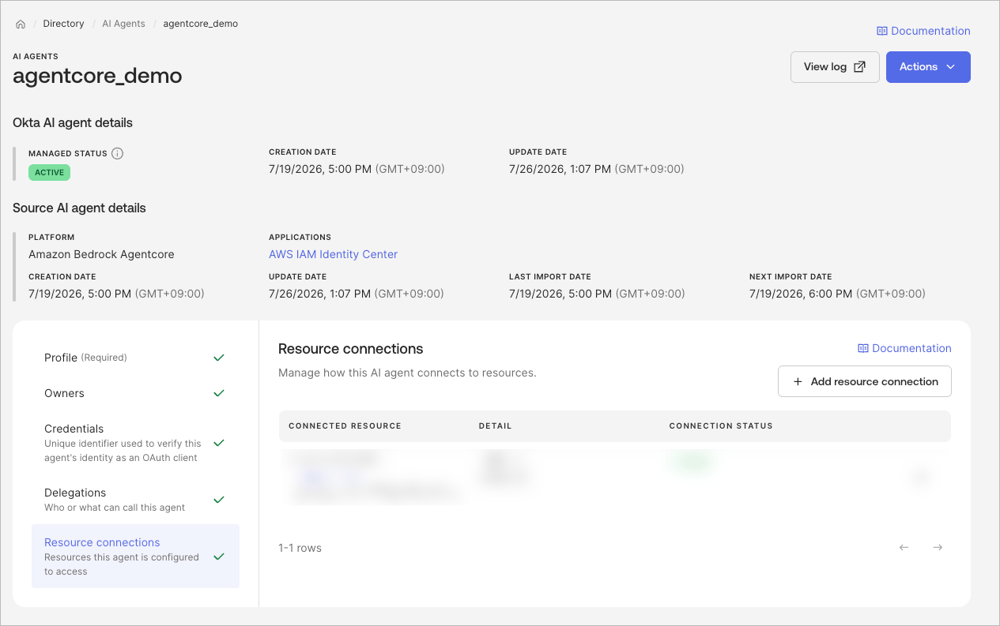Click the '1-1 rows' text

pos(300,548)
